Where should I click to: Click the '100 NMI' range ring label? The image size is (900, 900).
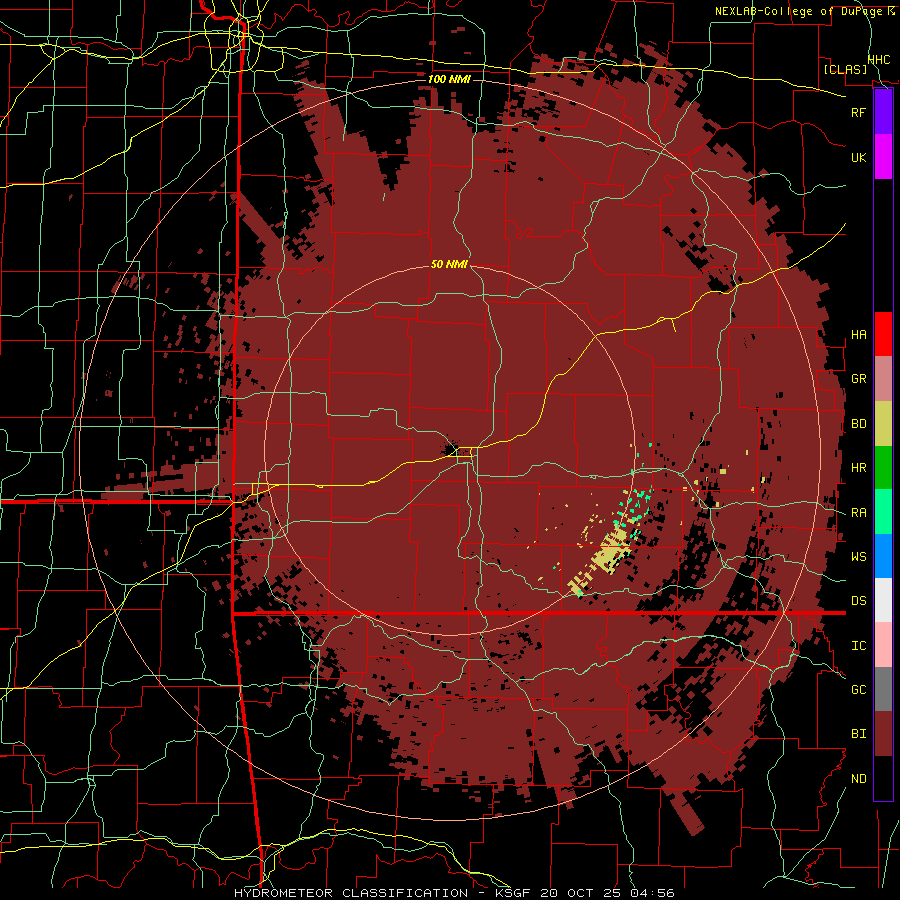click(x=449, y=79)
